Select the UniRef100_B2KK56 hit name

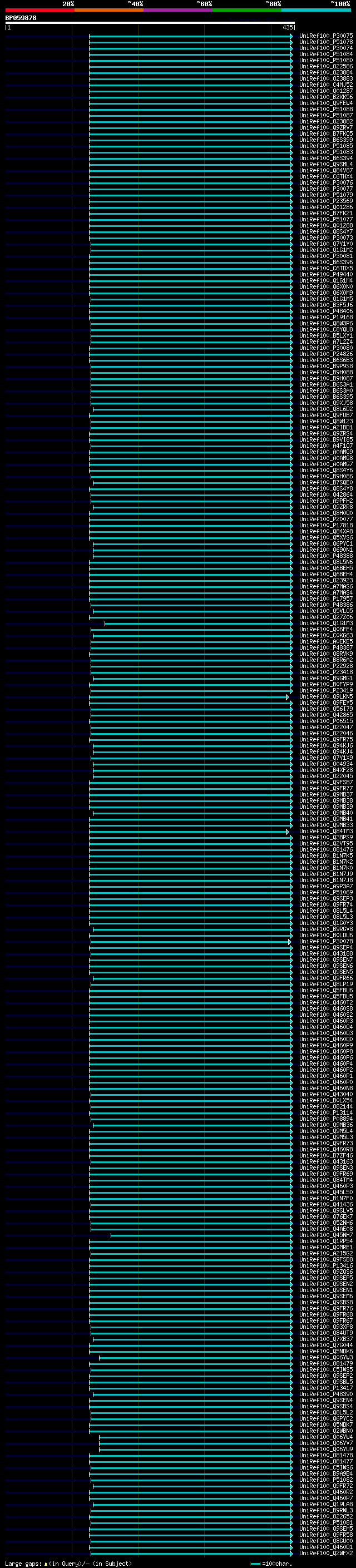pos(326,97)
